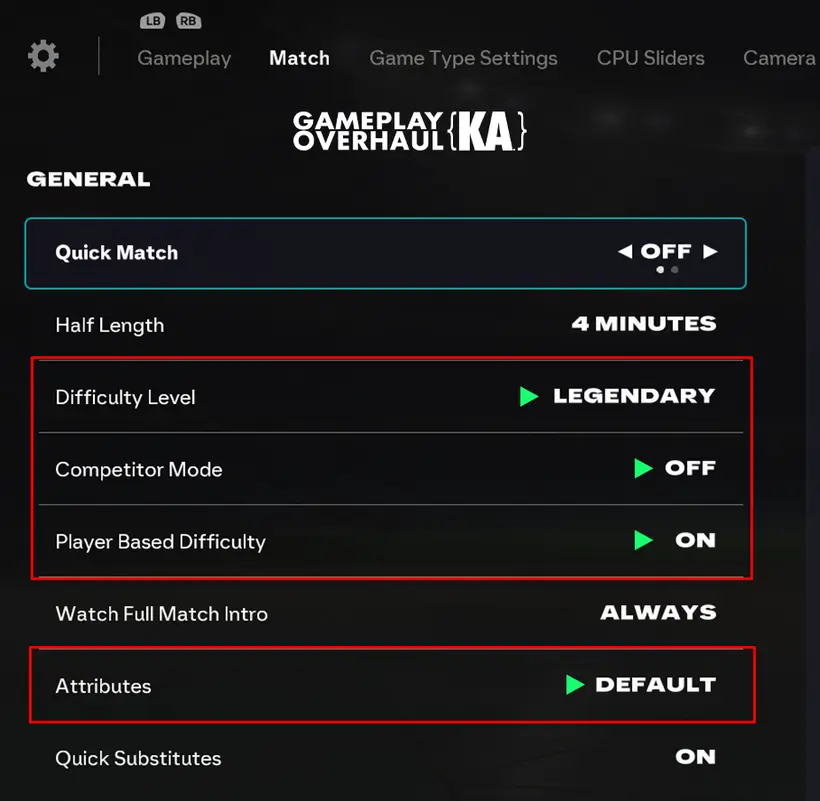Click right arrow on Quick Match

pyautogui.click(x=710, y=252)
